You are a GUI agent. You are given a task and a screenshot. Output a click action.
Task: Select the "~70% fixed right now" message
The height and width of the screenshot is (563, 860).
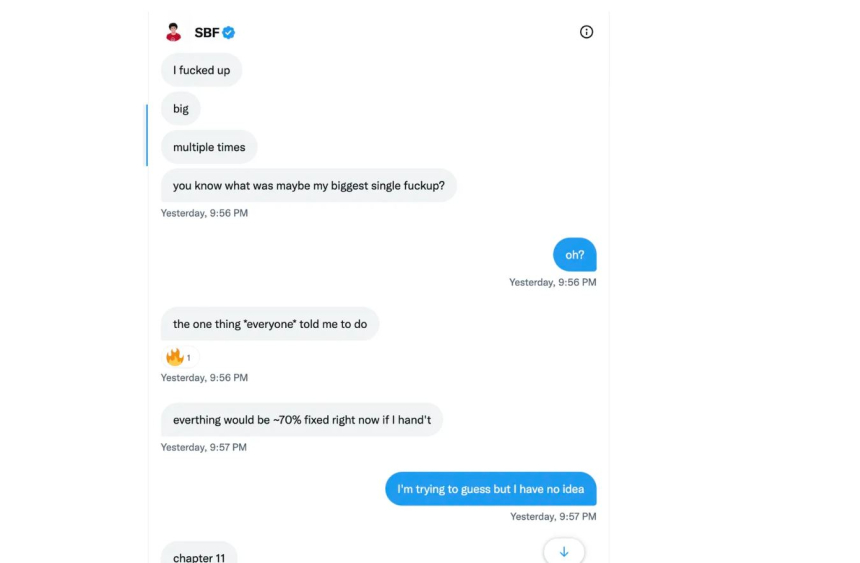301,420
